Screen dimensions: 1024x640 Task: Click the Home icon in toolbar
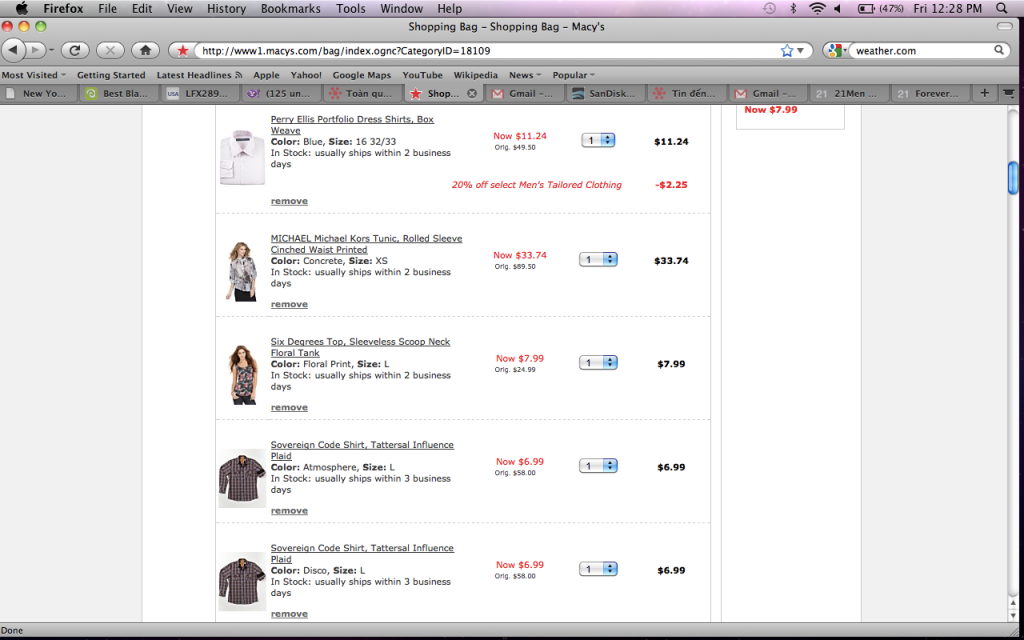click(x=145, y=49)
